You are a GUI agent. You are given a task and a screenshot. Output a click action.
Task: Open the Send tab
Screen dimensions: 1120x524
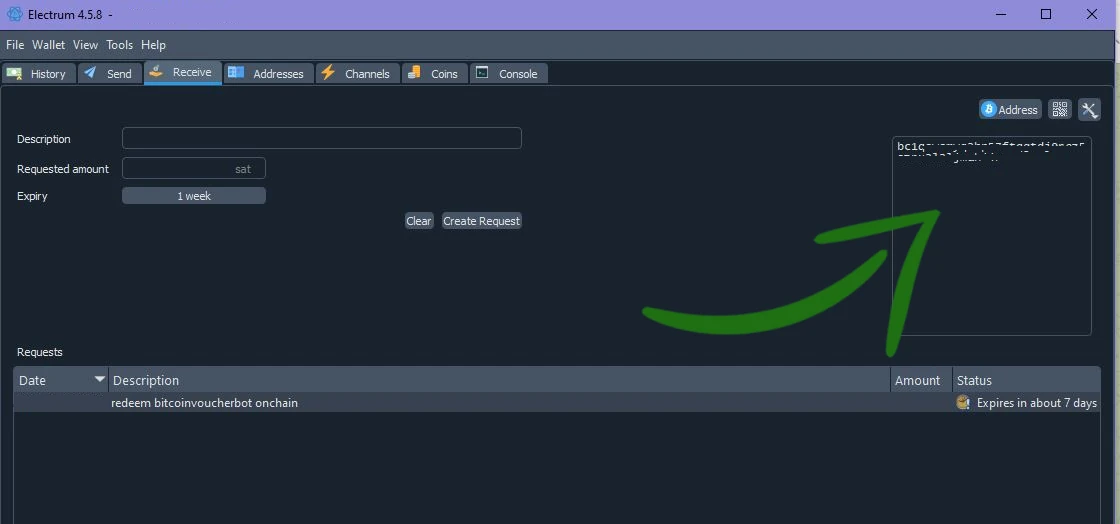tap(108, 74)
